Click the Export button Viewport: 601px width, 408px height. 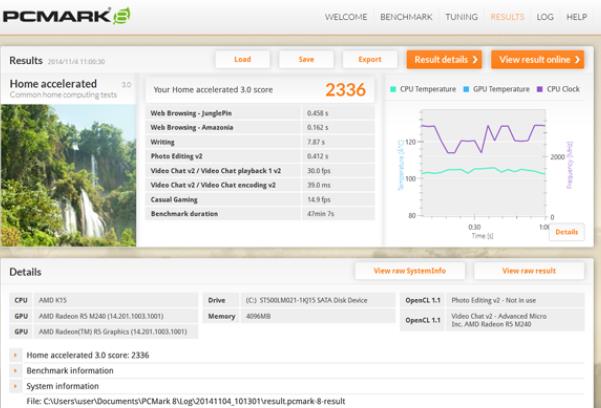click(370, 60)
